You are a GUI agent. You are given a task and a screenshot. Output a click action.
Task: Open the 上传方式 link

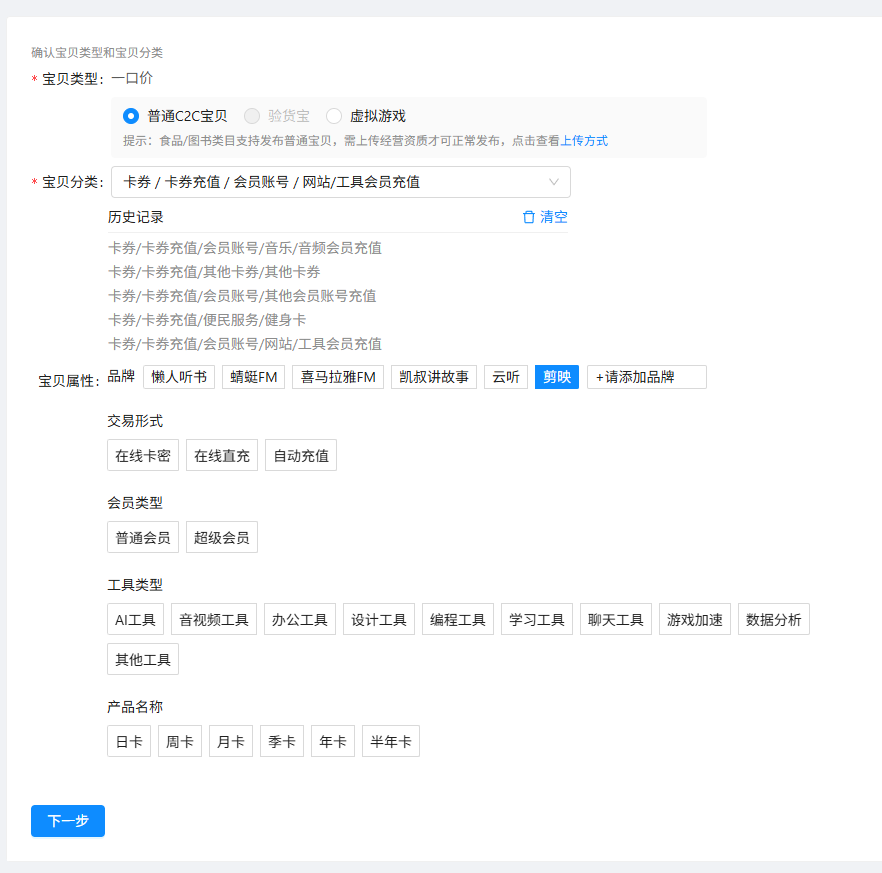pos(584,141)
